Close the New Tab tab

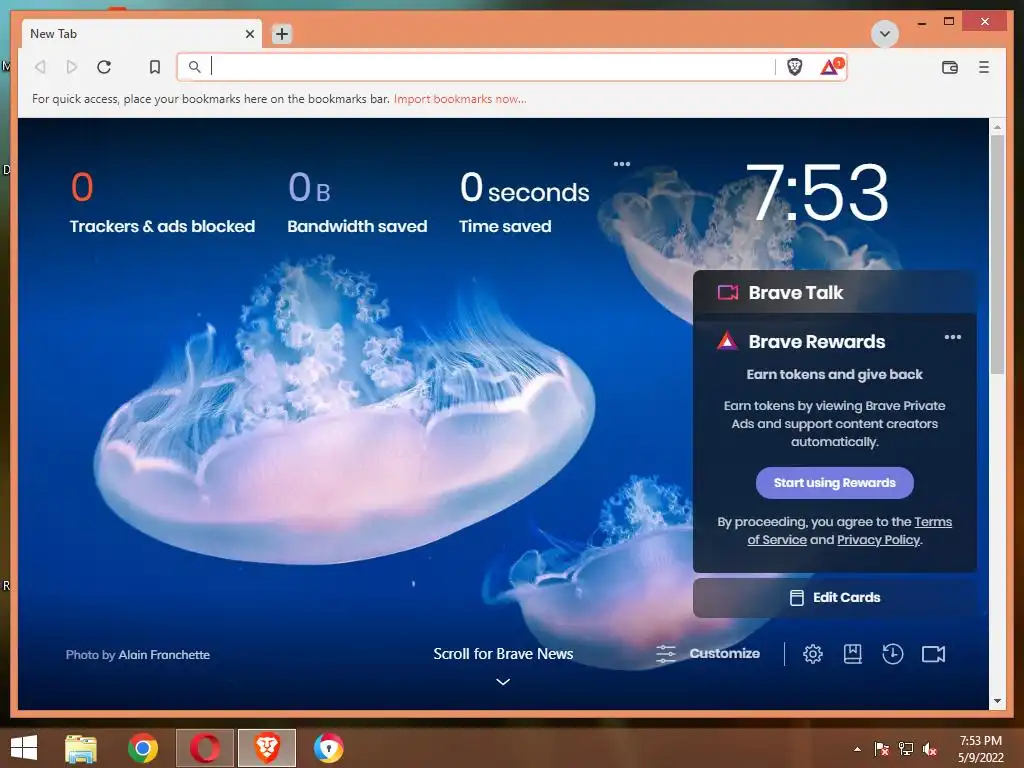click(x=249, y=34)
